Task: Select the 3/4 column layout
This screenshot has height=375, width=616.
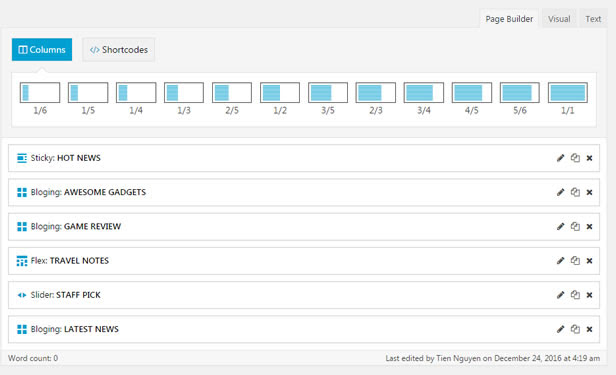Action: click(424, 93)
